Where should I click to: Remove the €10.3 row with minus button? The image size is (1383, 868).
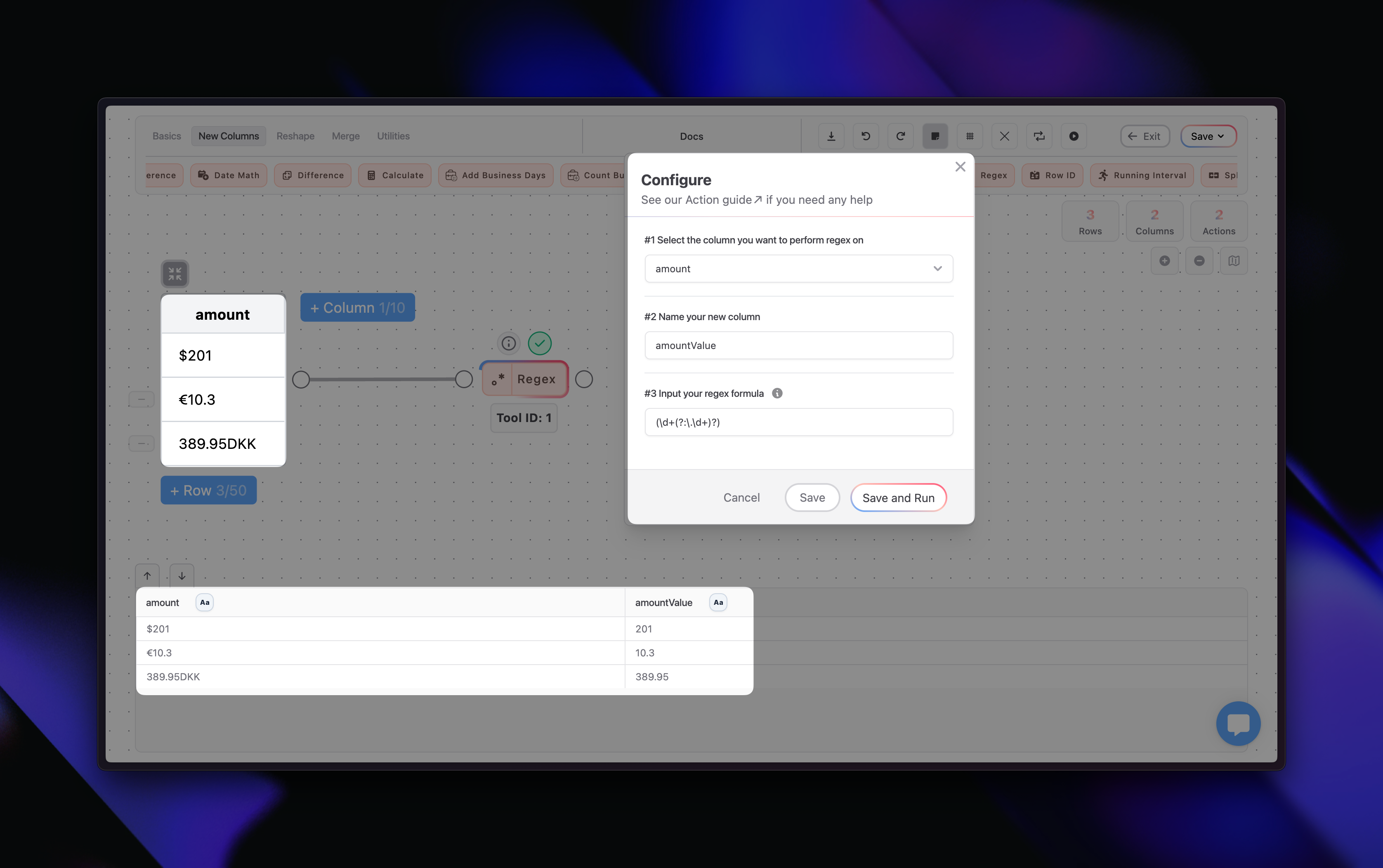(x=141, y=399)
